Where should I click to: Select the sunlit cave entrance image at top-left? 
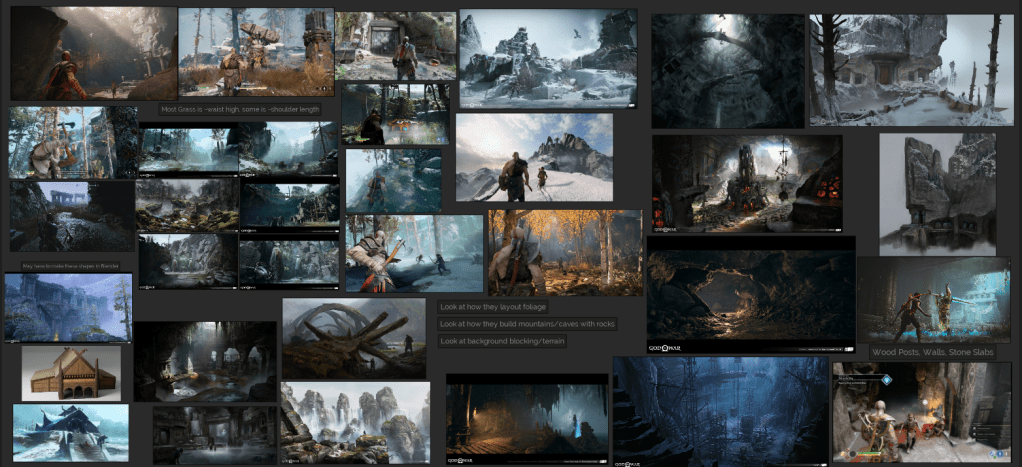[93, 53]
